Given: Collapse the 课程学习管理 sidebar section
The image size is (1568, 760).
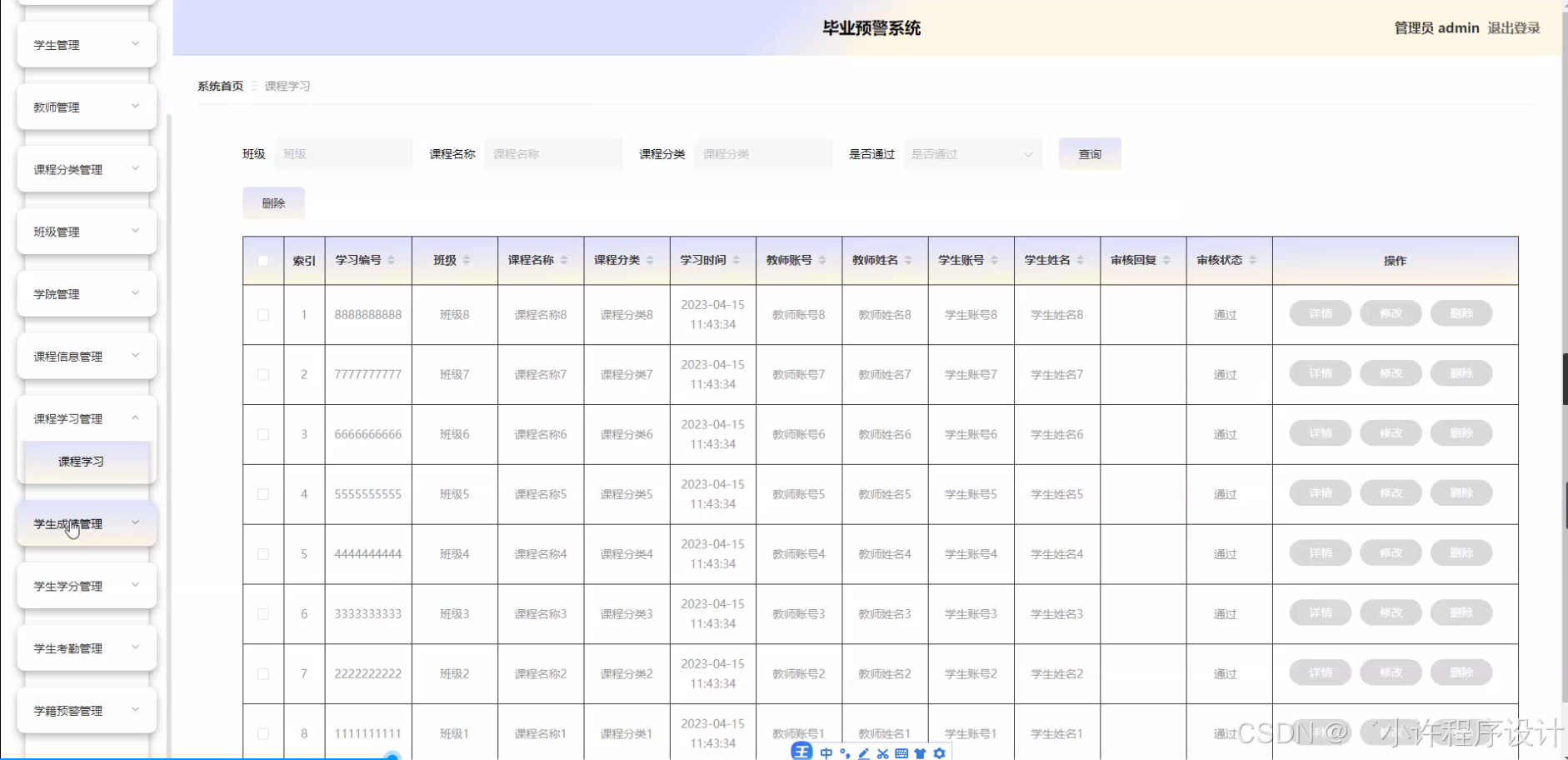Looking at the screenshot, I should click(x=86, y=417).
